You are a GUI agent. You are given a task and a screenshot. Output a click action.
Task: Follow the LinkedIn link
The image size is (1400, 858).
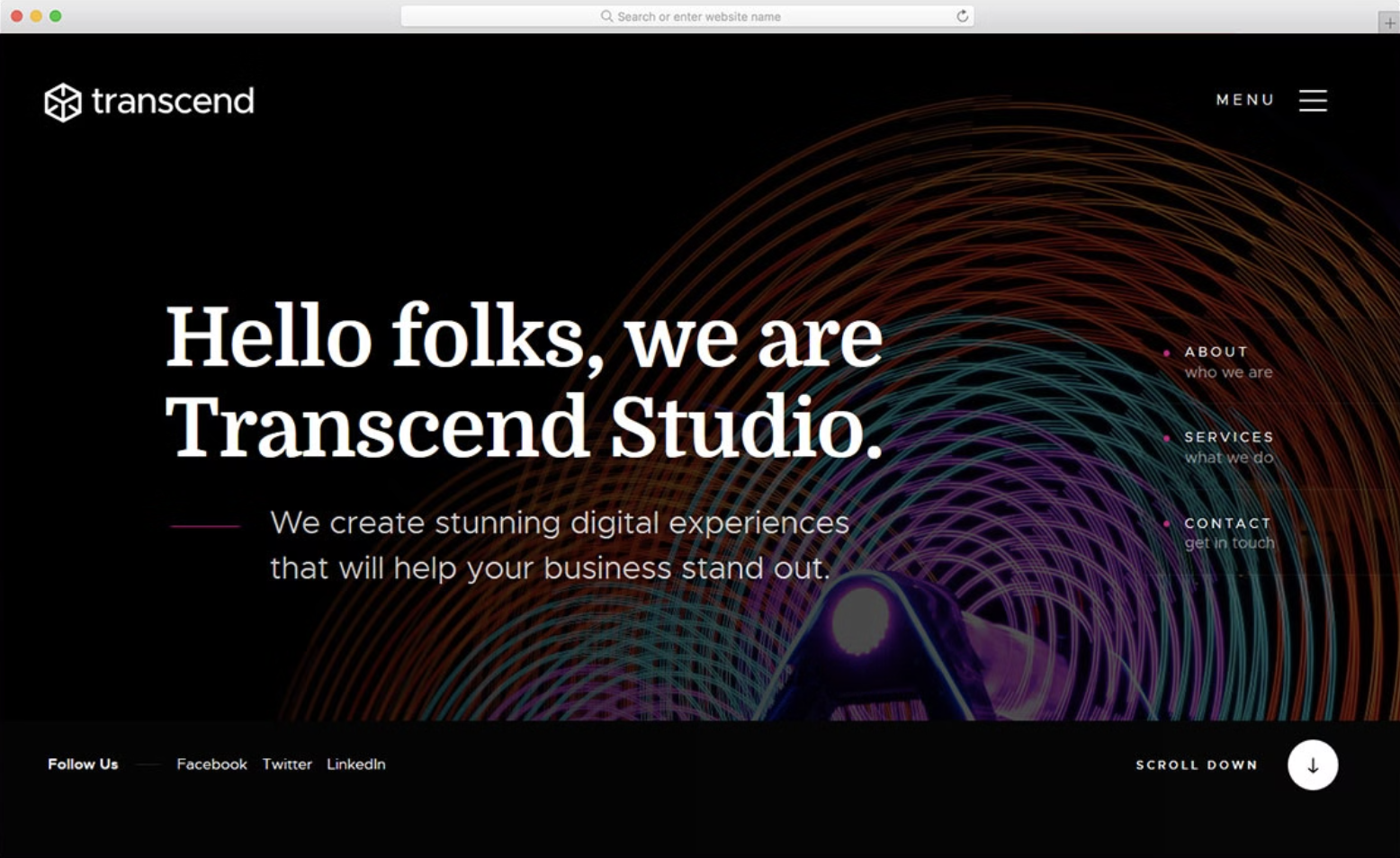[x=355, y=764]
